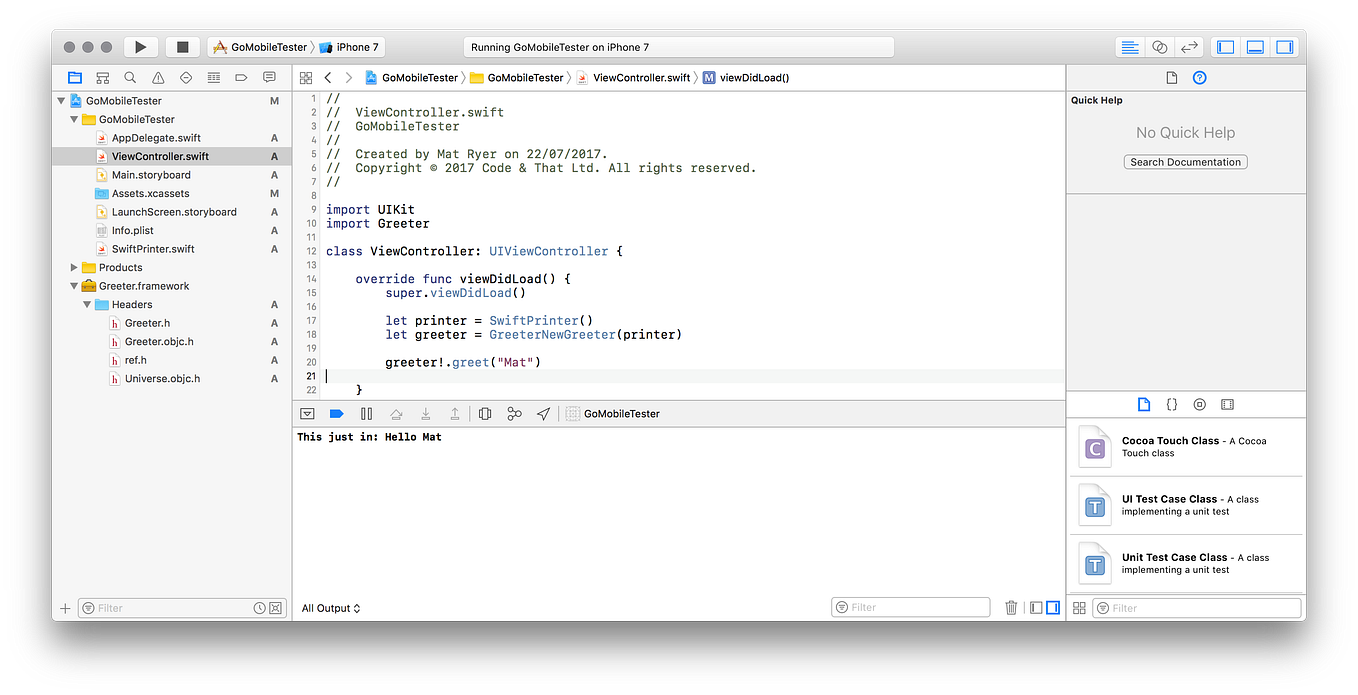Open the All Output dropdown
The image size is (1358, 695).
click(330, 607)
